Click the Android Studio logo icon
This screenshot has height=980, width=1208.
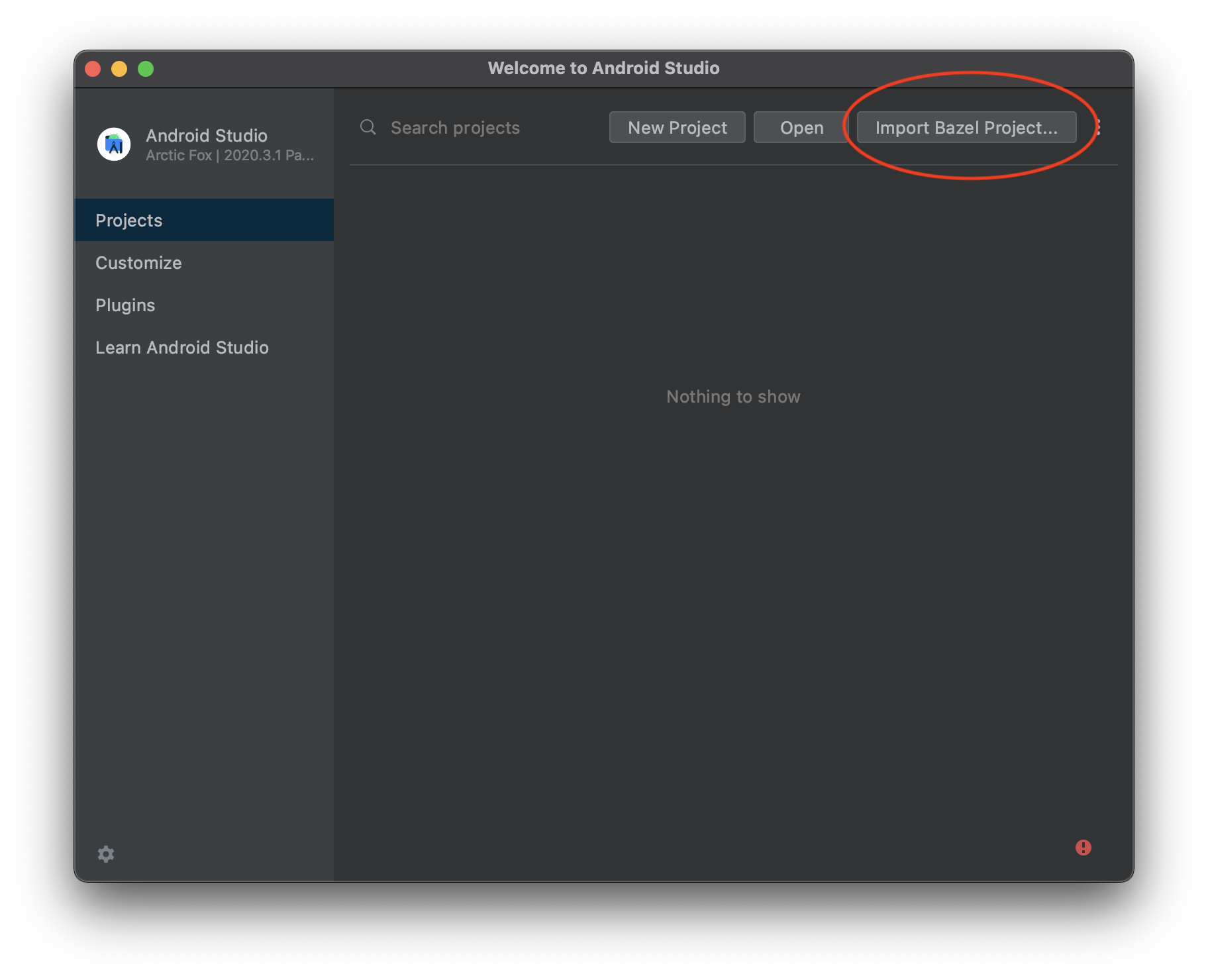114,144
